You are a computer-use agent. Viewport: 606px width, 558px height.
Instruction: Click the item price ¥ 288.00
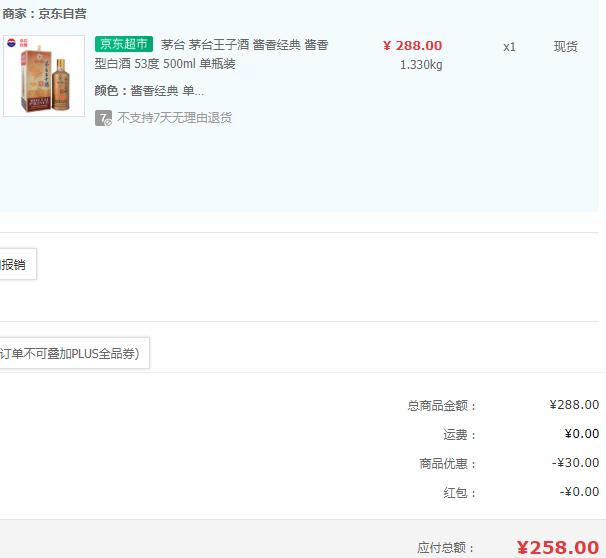pos(412,46)
